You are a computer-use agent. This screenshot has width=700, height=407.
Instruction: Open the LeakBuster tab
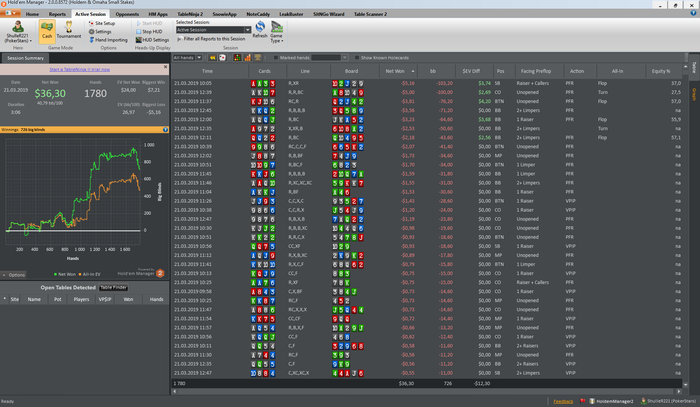(291, 14)
